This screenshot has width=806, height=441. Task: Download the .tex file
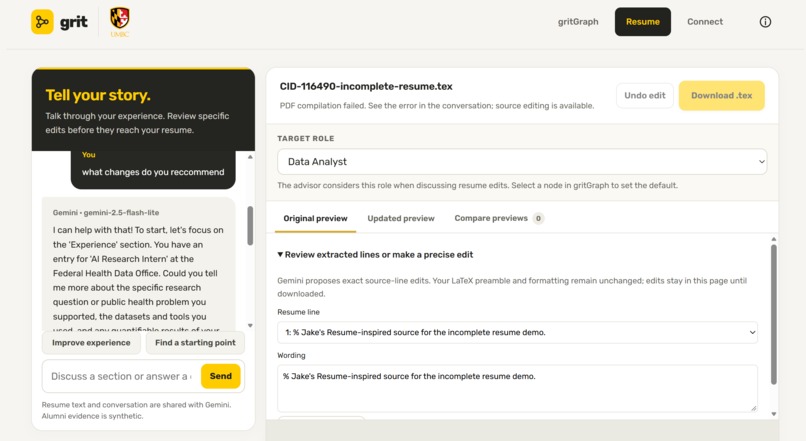[721, 96]
